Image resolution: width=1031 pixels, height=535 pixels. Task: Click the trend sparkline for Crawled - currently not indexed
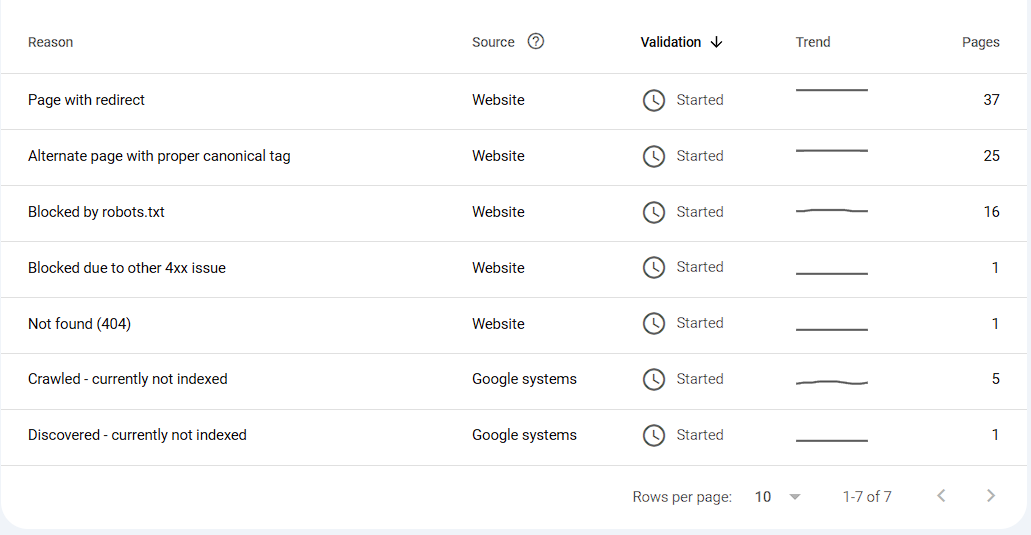(x=831, y=382)
